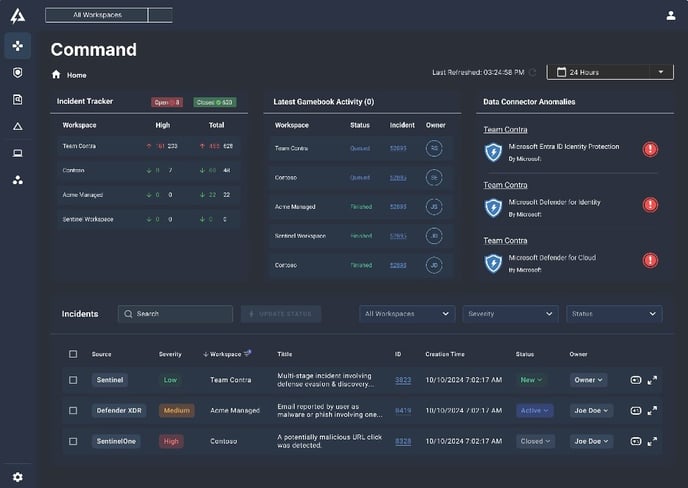Select the All Workspaces top tab
This screenshot has height=488, width=688.
[97, 15]
